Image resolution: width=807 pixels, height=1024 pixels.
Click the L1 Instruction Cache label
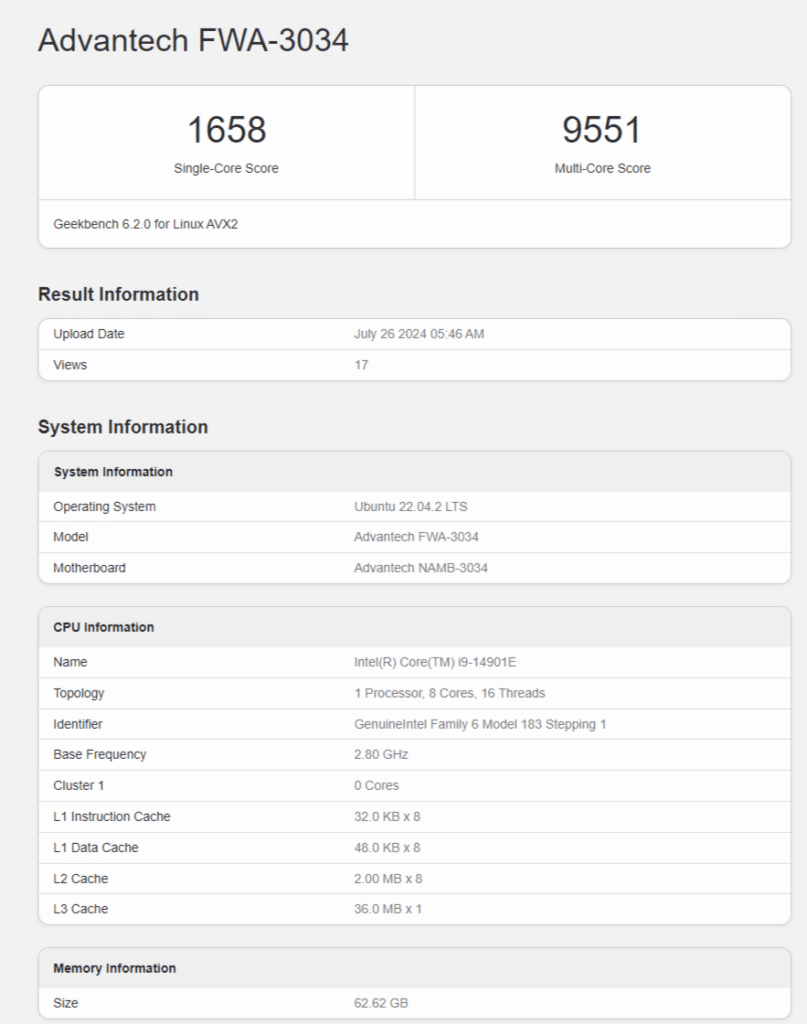pos(112,817)
